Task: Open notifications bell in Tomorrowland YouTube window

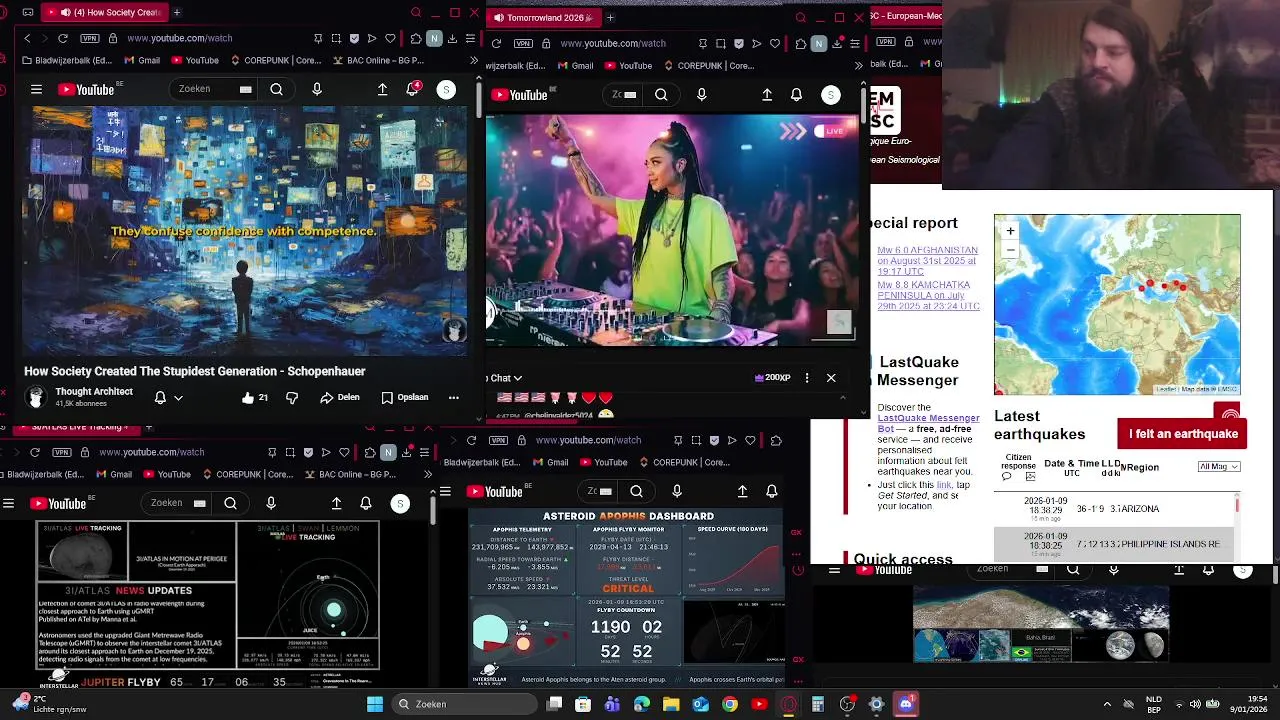Action: [796, 94]
